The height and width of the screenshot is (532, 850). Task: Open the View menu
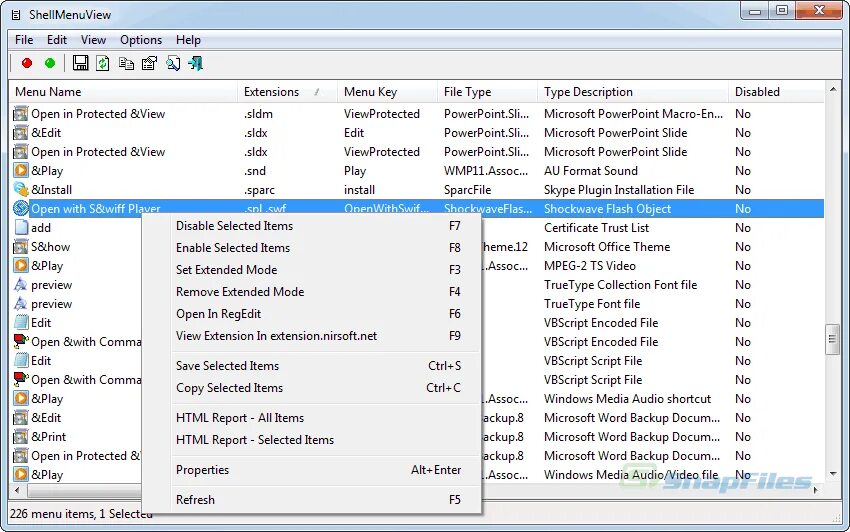click(x=93, y=40)
